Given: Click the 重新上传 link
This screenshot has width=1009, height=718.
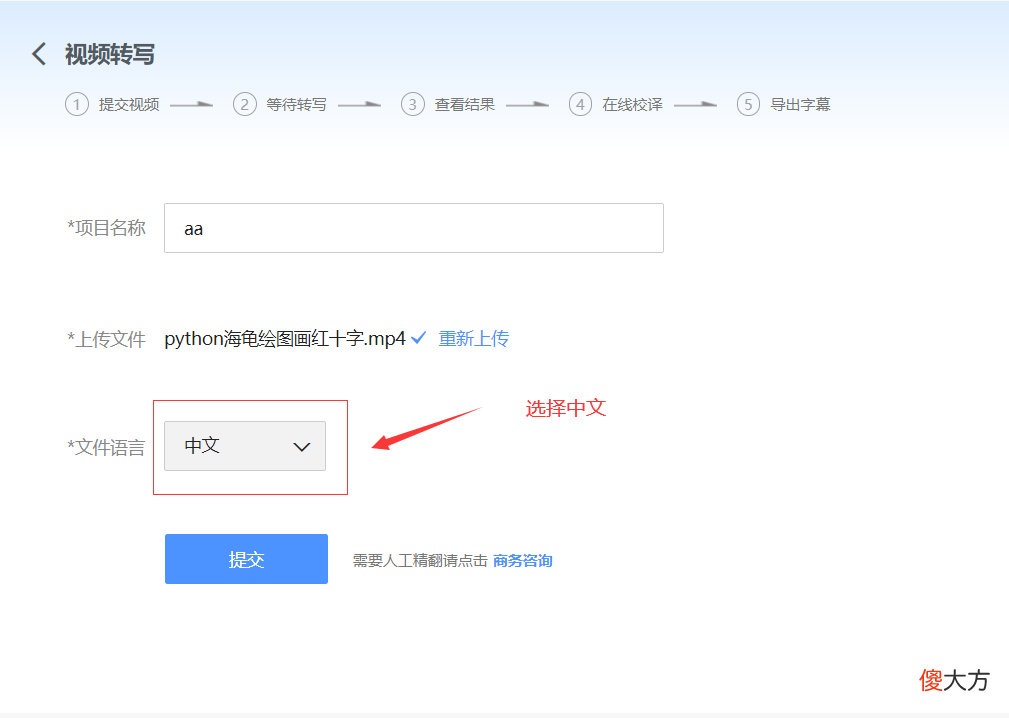Looking at the screenshot, I should tap(474, 338).
